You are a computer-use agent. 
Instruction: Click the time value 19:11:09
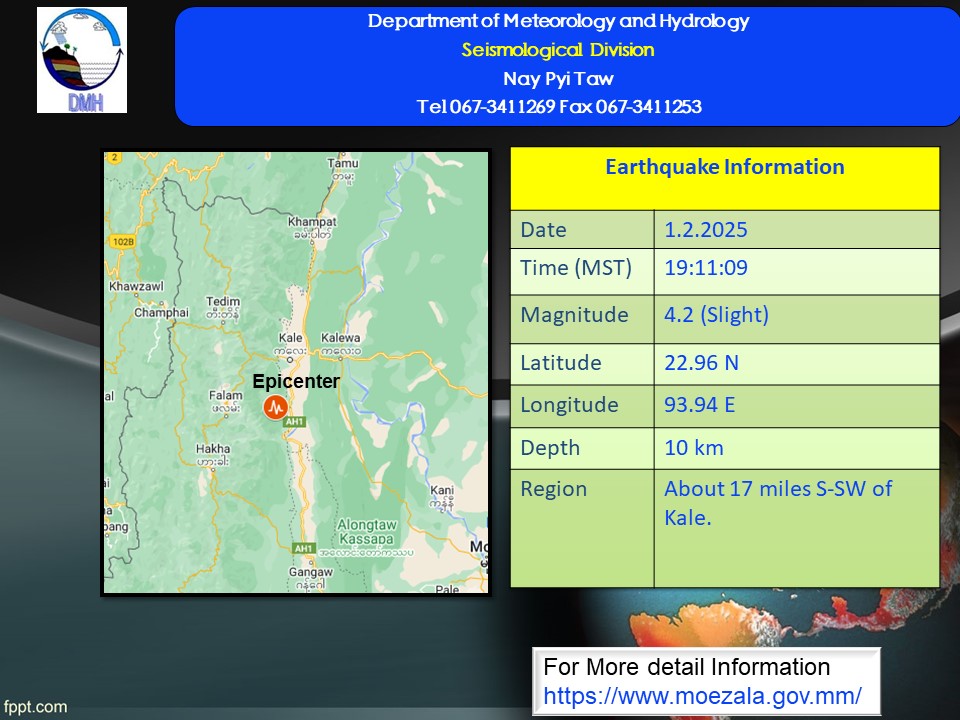706,268
